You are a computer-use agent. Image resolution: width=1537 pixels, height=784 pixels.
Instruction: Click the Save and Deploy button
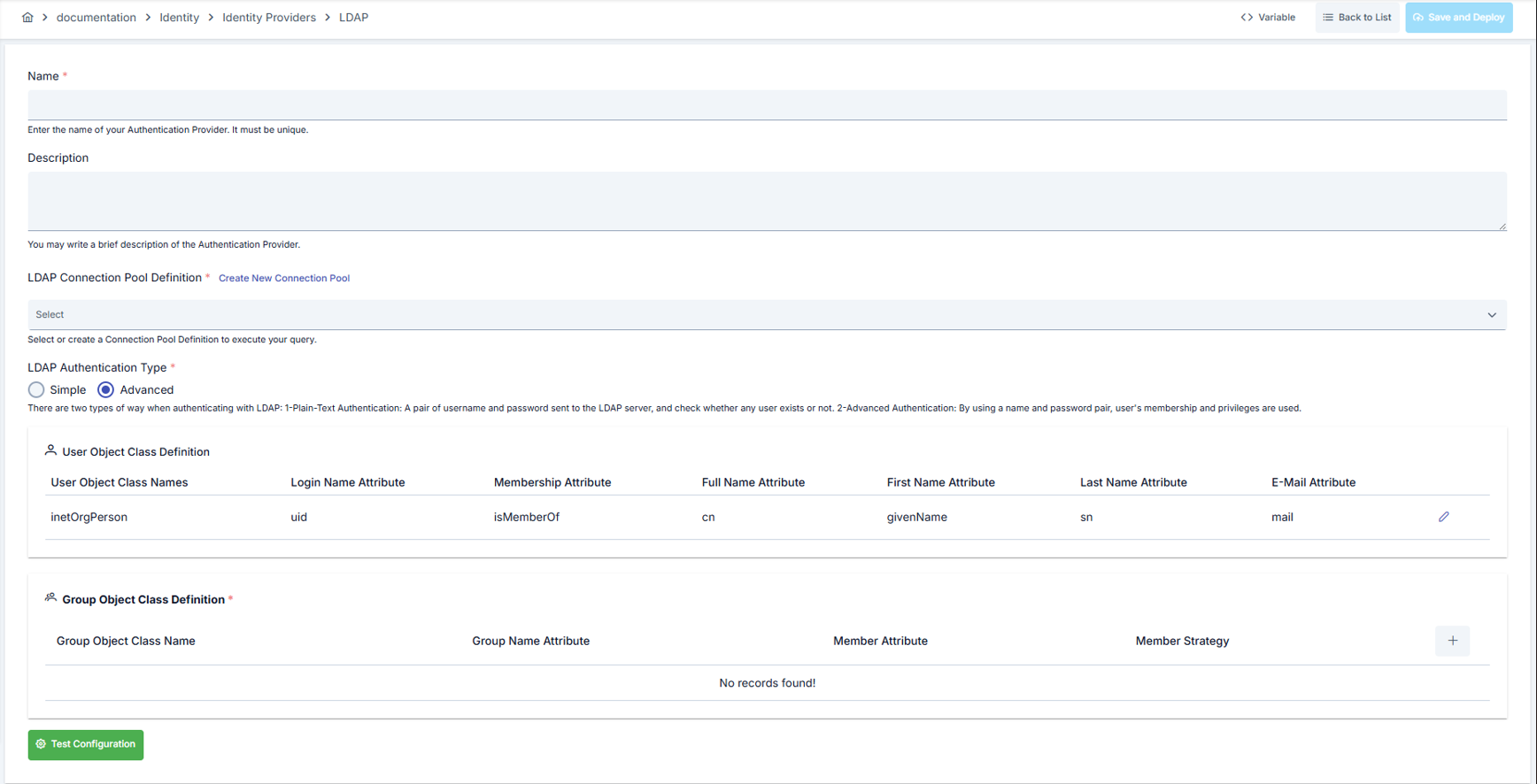1458,17
